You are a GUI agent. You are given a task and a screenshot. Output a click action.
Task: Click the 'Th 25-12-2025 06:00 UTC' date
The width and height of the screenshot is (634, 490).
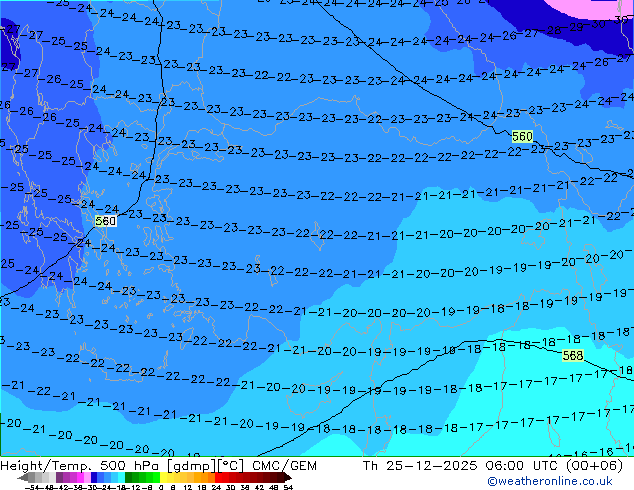[x=462, y=466]
